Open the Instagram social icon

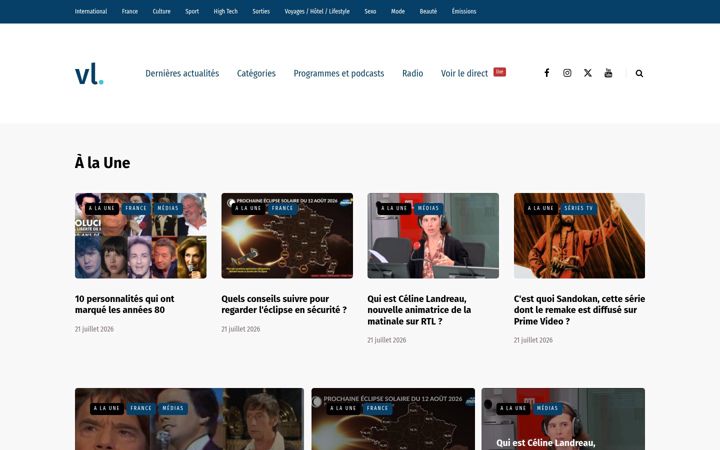click(x=567, y=73)
